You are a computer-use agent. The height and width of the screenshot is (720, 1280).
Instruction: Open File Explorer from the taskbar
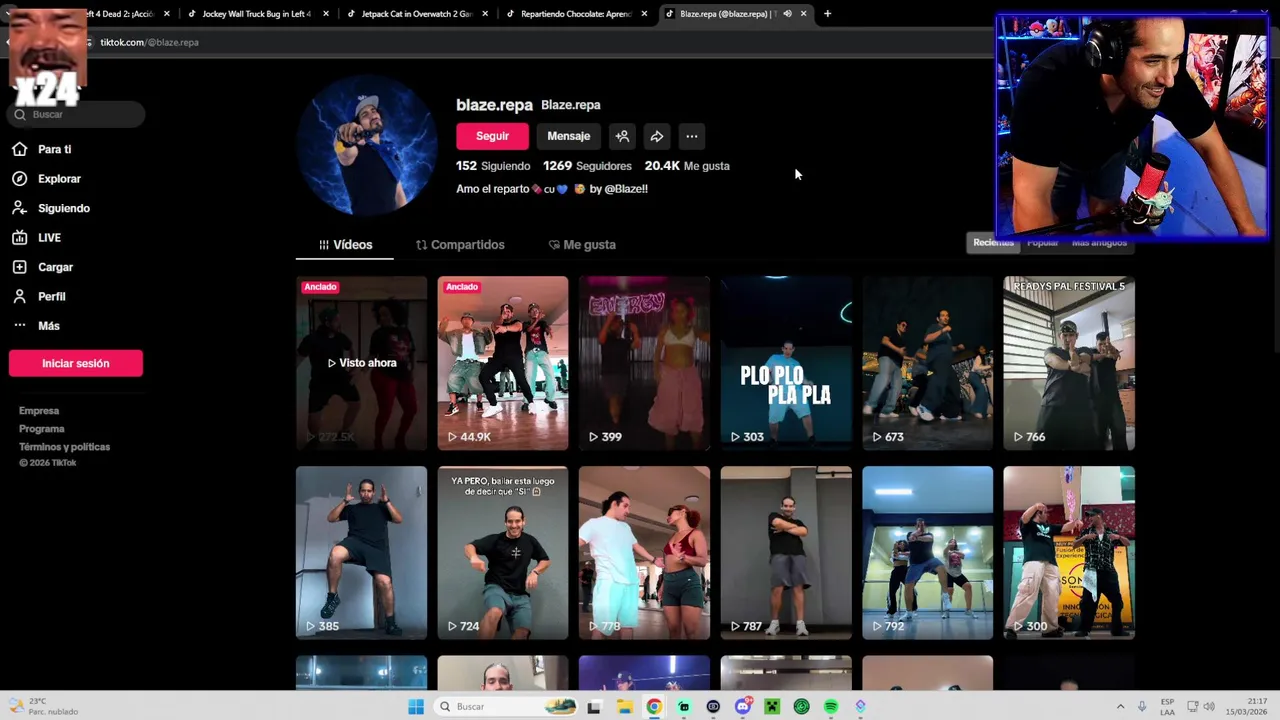624,707
